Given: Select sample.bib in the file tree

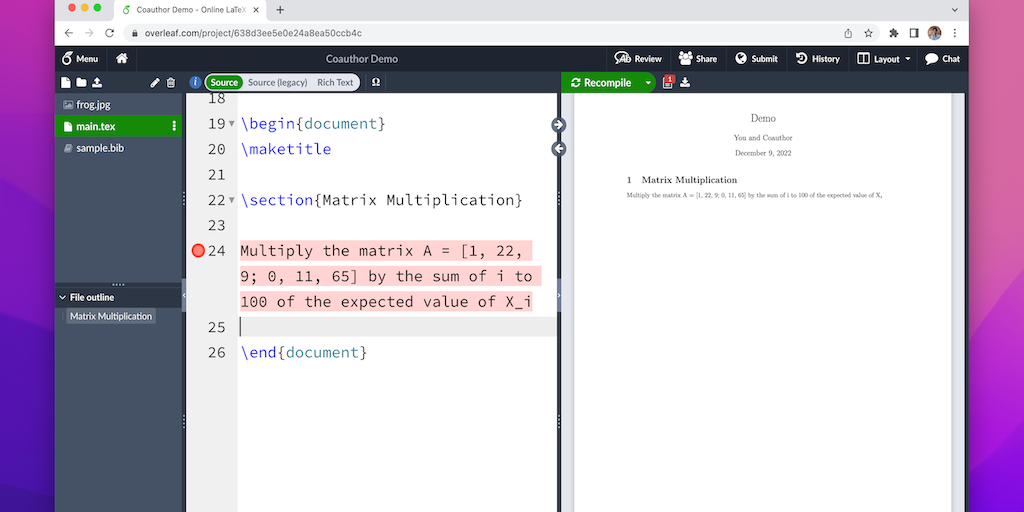Looking at the screenshot, I should pyautogui.click(x=99, y=148).
